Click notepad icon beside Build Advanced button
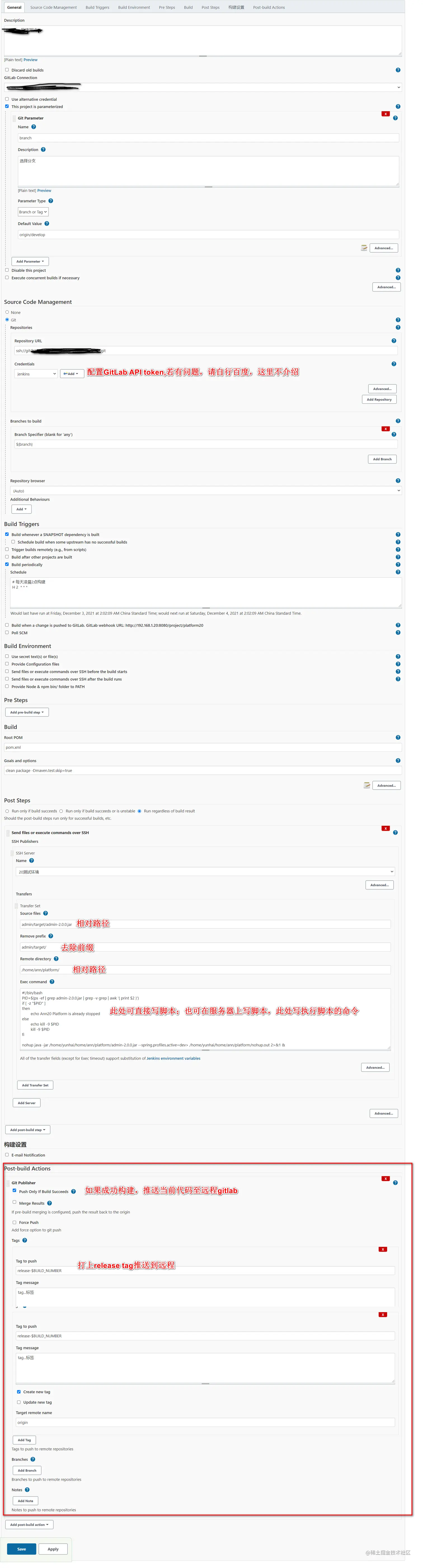The image size is (423, 1568). click(366, 785)
